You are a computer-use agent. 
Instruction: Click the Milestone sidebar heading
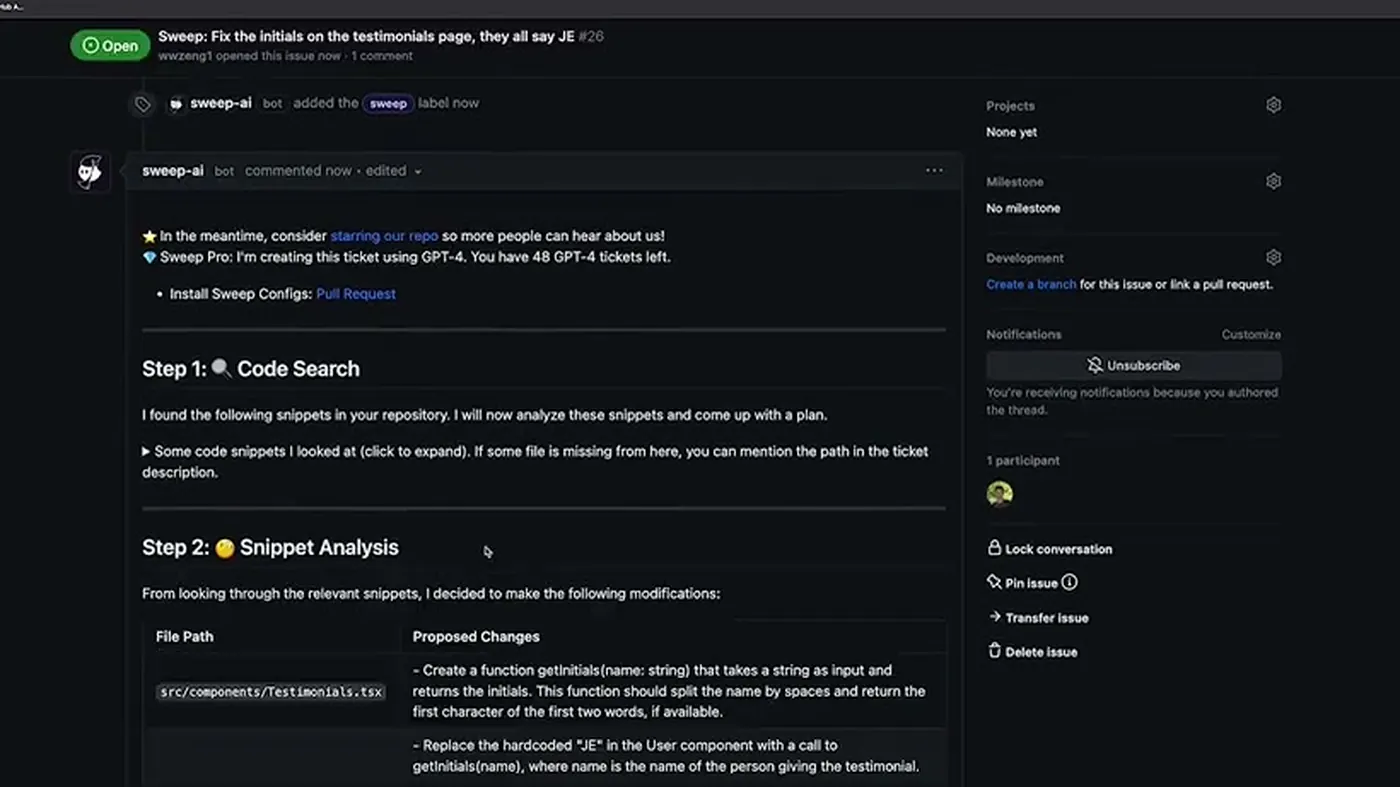(x=1014, y=182)
